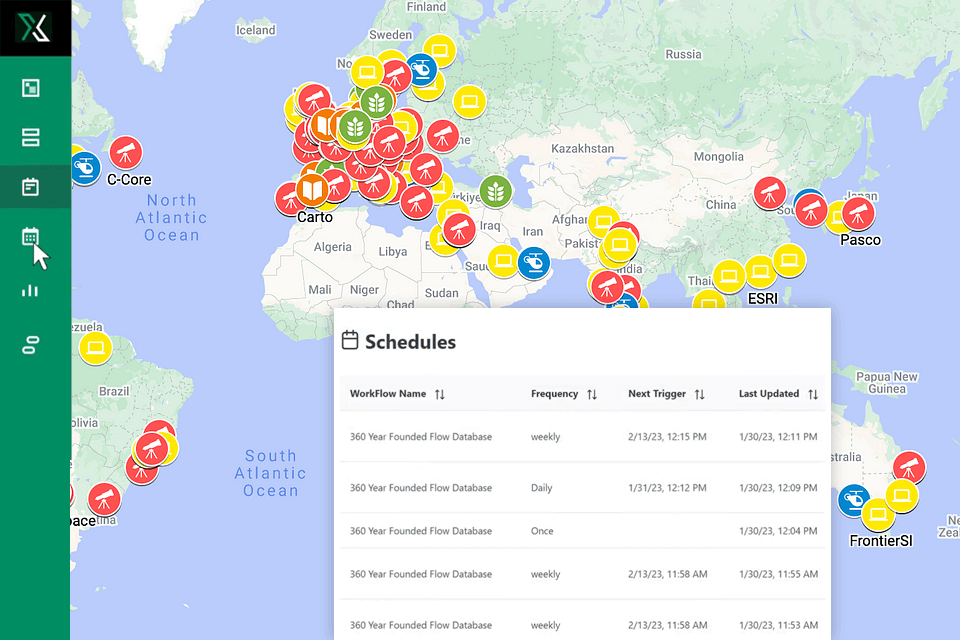This screenshot has width=960, height=640.
Task: Click the green wheat marker in northern Europe
Action: pyautogui.click(x=377, y=102)
